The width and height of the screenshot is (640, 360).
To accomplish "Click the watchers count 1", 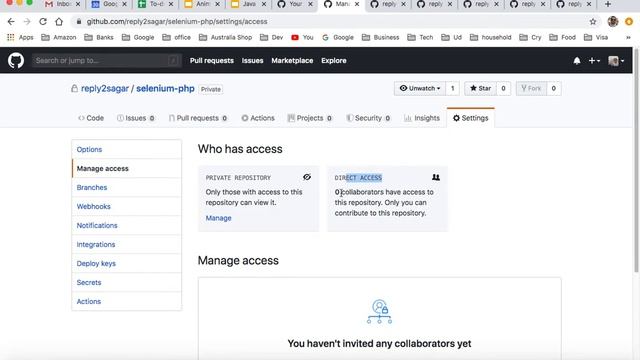I will (452, 88).
